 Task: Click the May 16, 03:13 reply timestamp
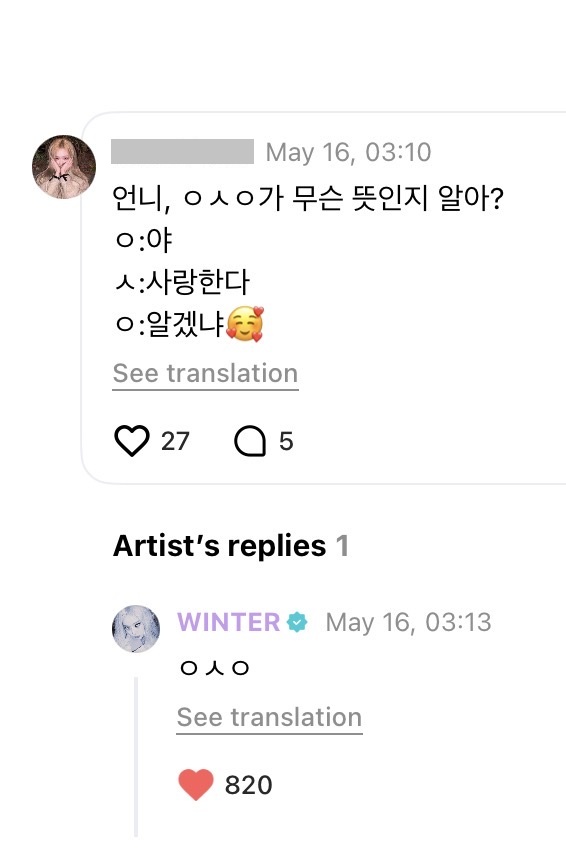(408, 622)
